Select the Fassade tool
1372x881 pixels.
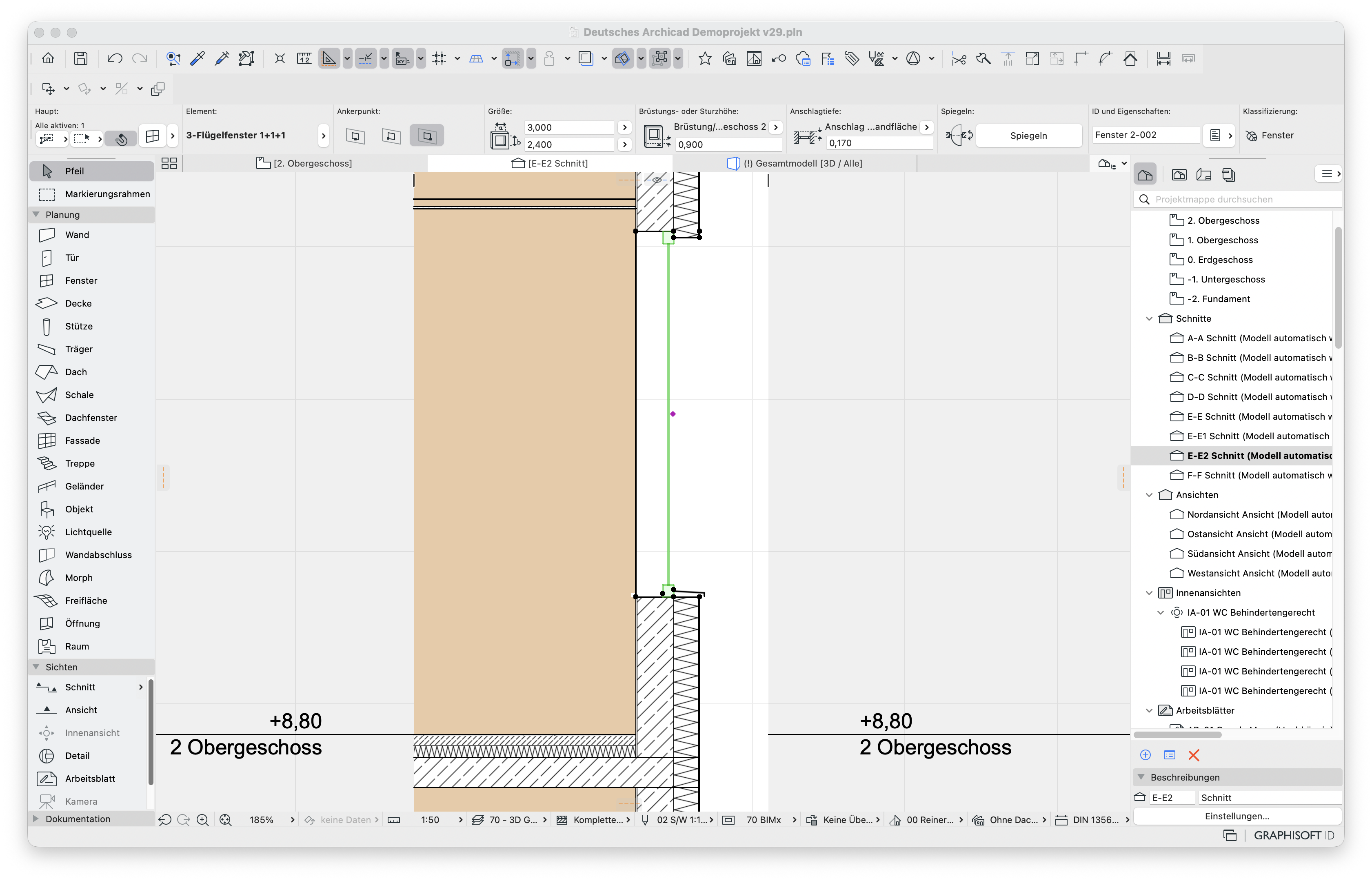coord(91,440)
